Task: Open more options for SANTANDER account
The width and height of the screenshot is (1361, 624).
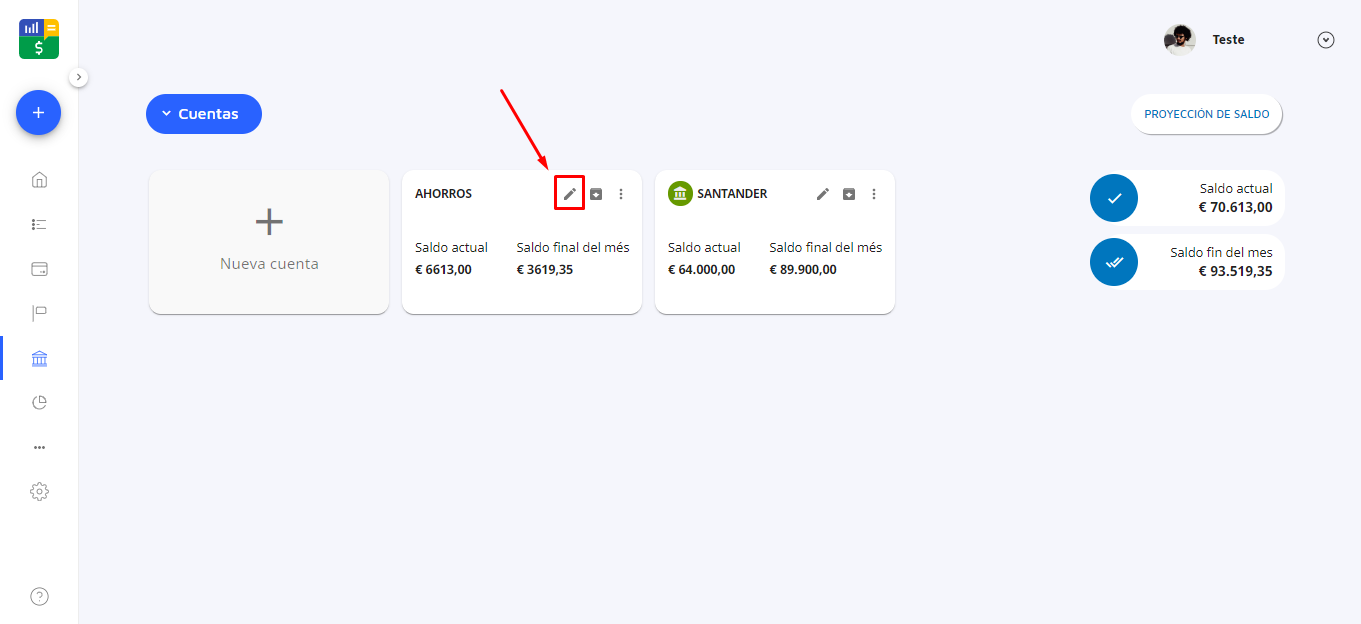Action: [x=874, y=194]
